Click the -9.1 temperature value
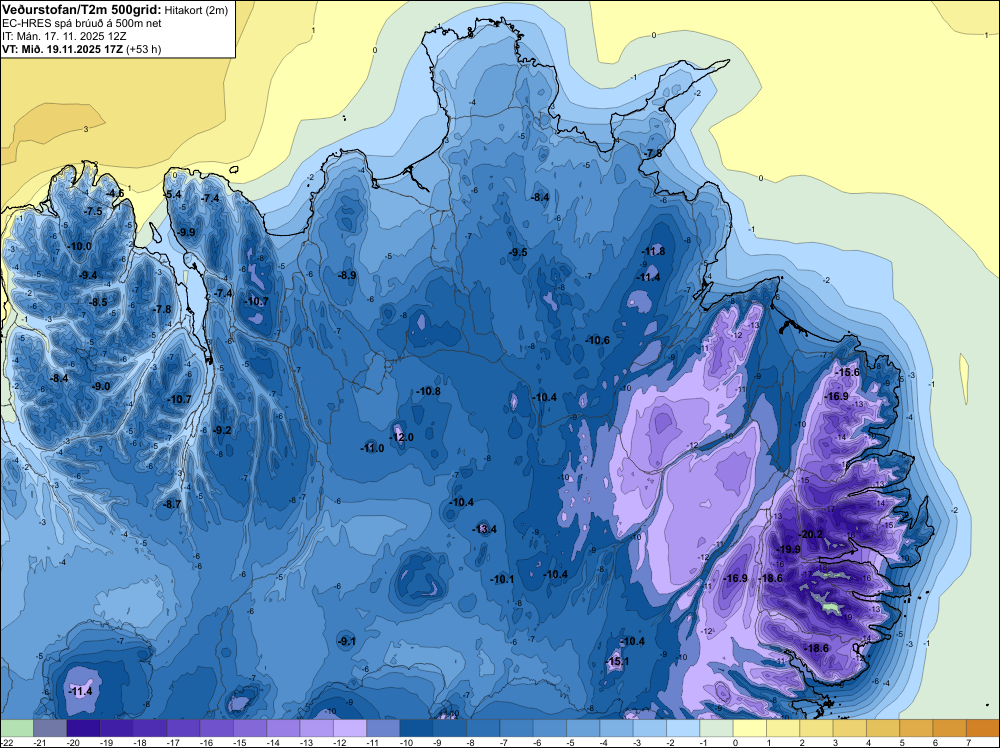Image resolution: width=1000 pixels, height=748 pixels. tap(346, 642)
